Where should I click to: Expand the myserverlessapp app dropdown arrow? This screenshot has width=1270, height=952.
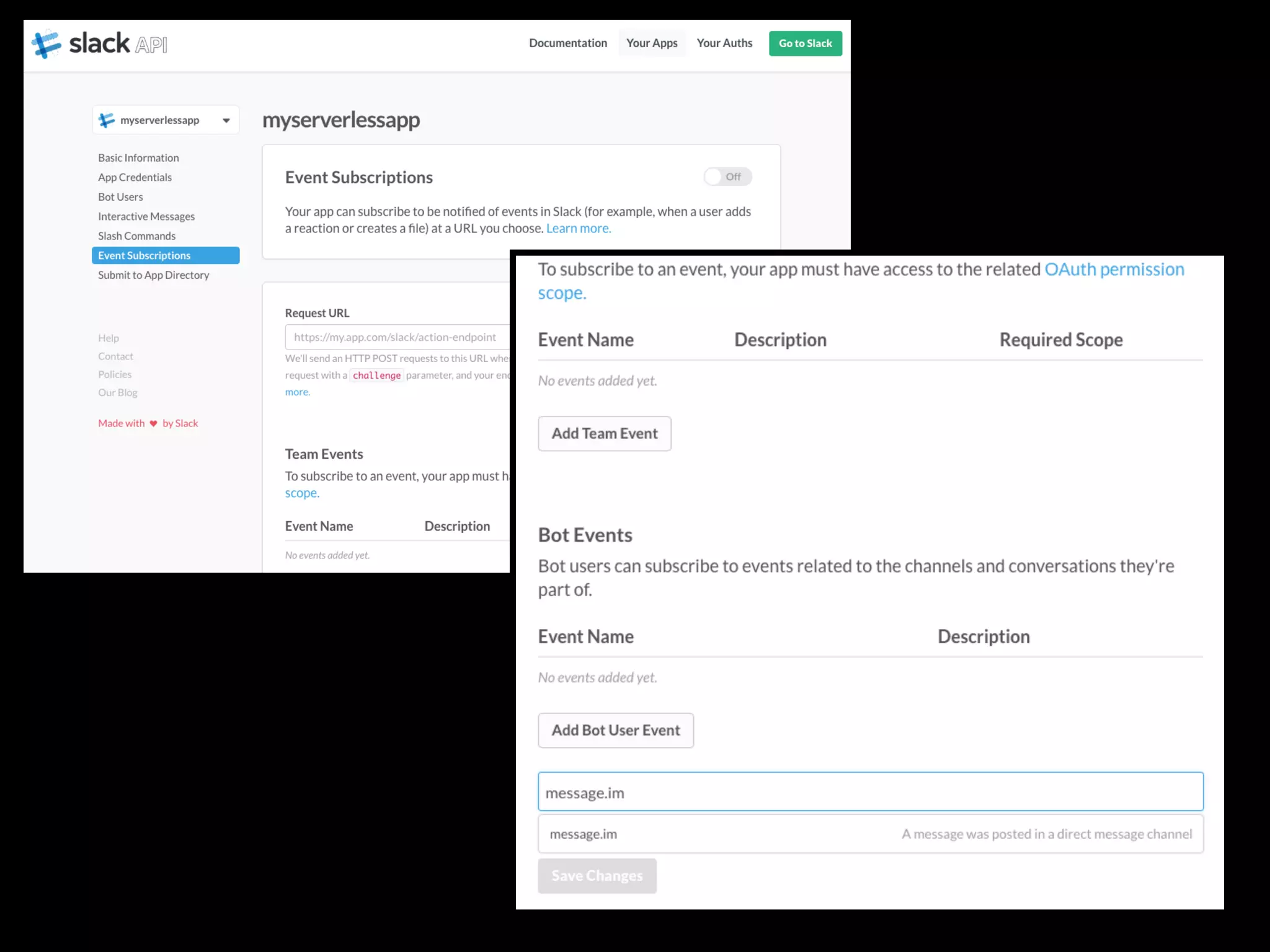[226, 120]
